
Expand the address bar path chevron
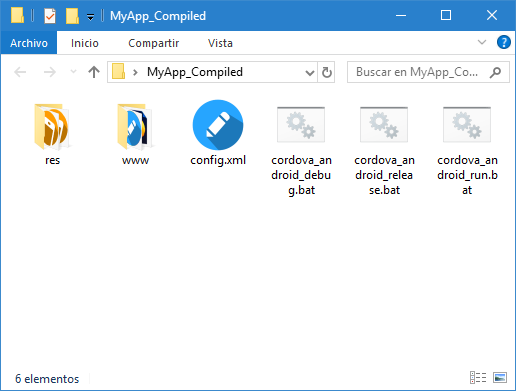point(135,72)
